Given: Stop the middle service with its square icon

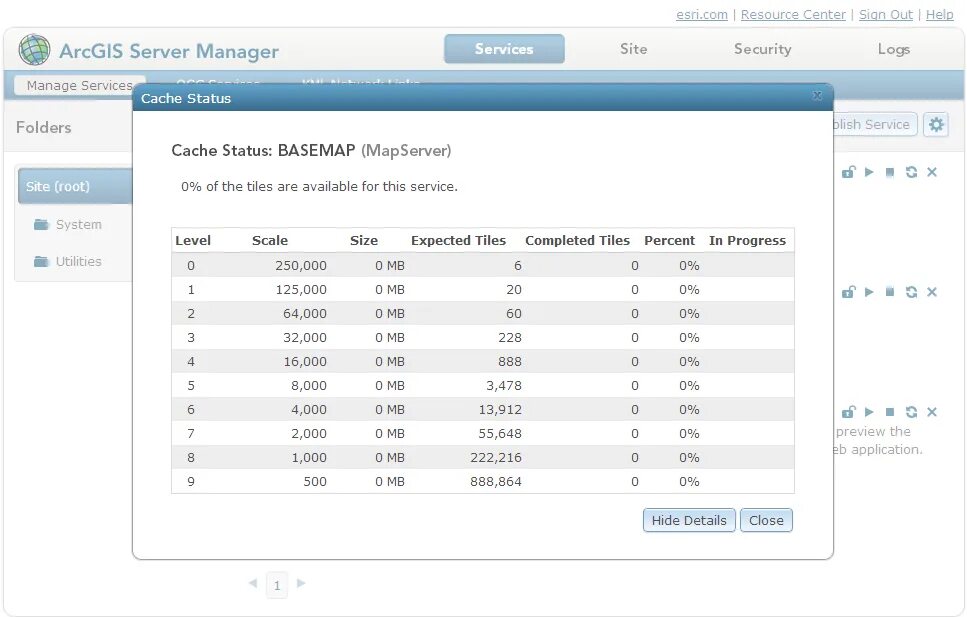Looking at the screenshot, I should pos(890,292).
